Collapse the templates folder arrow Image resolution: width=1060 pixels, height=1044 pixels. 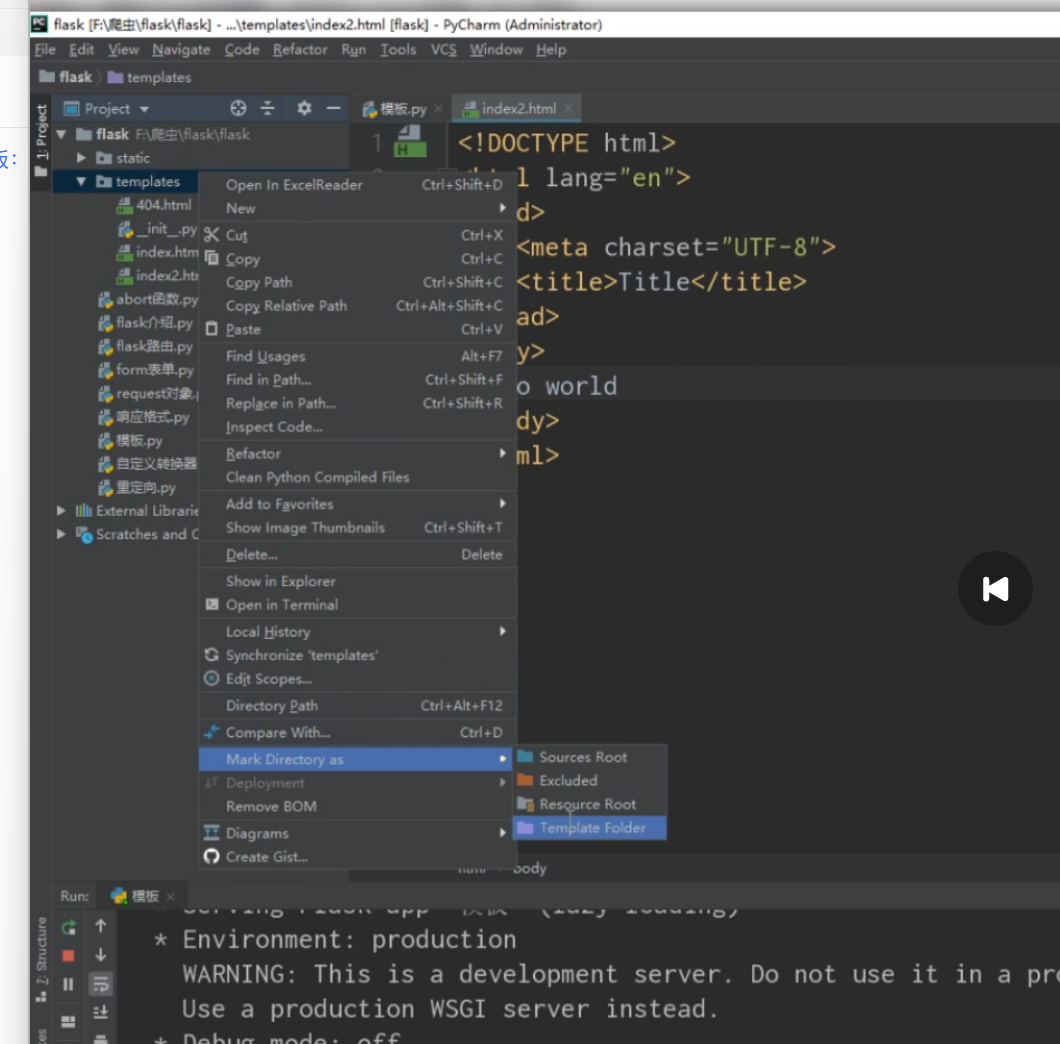(81, 181)
